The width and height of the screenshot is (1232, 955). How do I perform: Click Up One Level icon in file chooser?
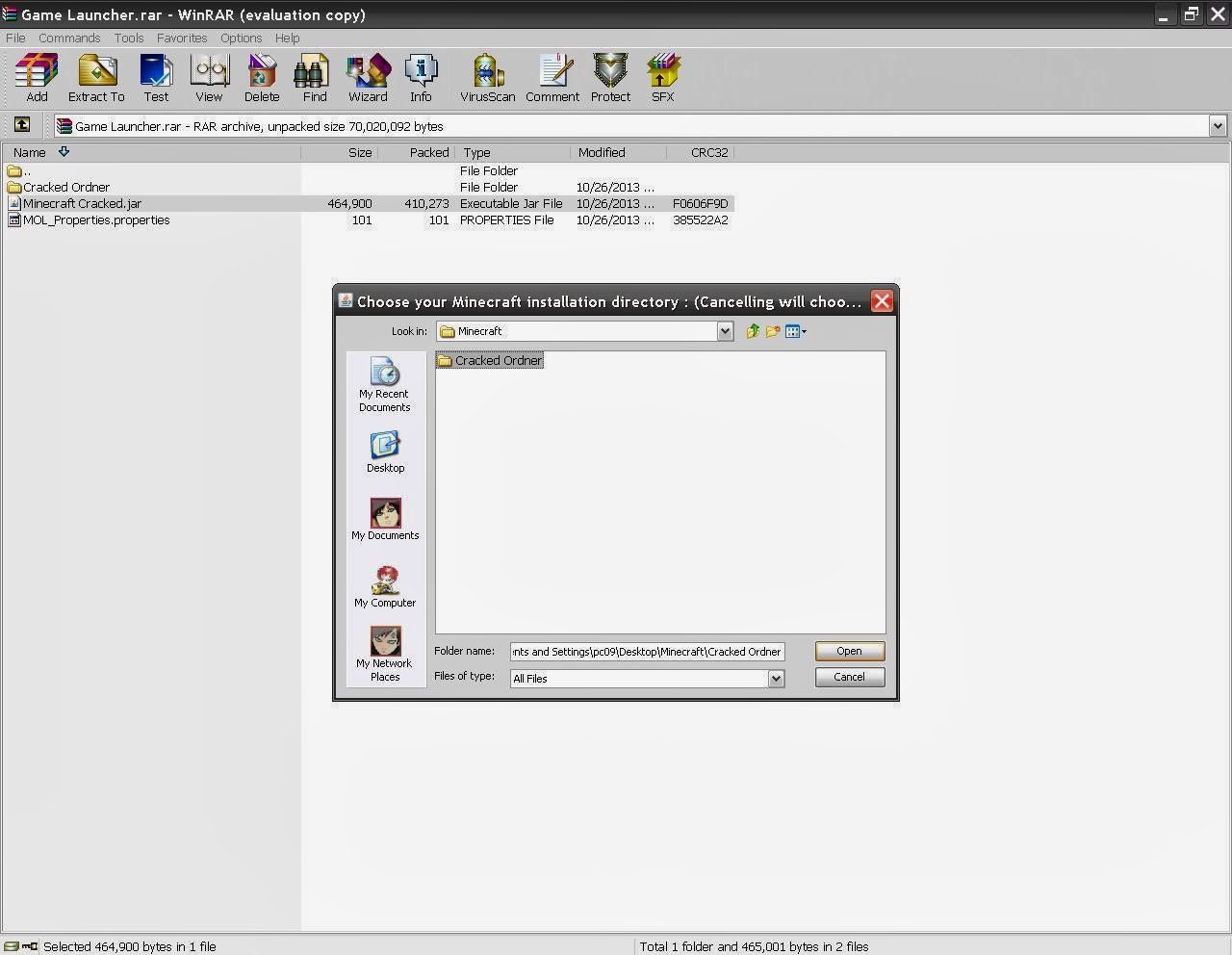tap(753, 331)
